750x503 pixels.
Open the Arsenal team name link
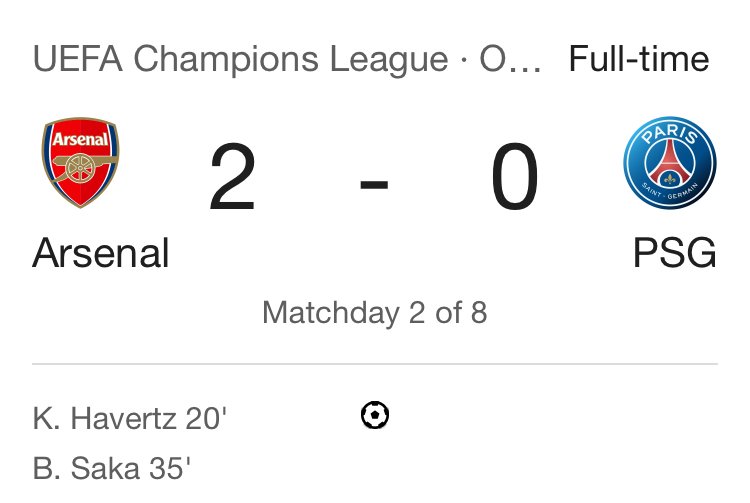pyautogui.click(x=101, y=253)
